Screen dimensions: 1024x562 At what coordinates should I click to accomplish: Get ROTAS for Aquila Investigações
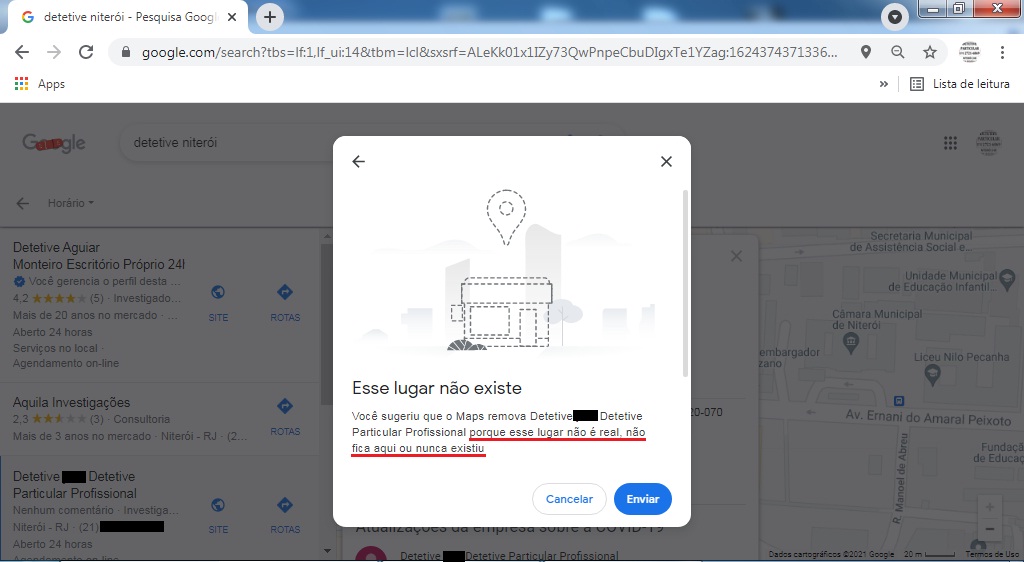(x=285, y=417)
